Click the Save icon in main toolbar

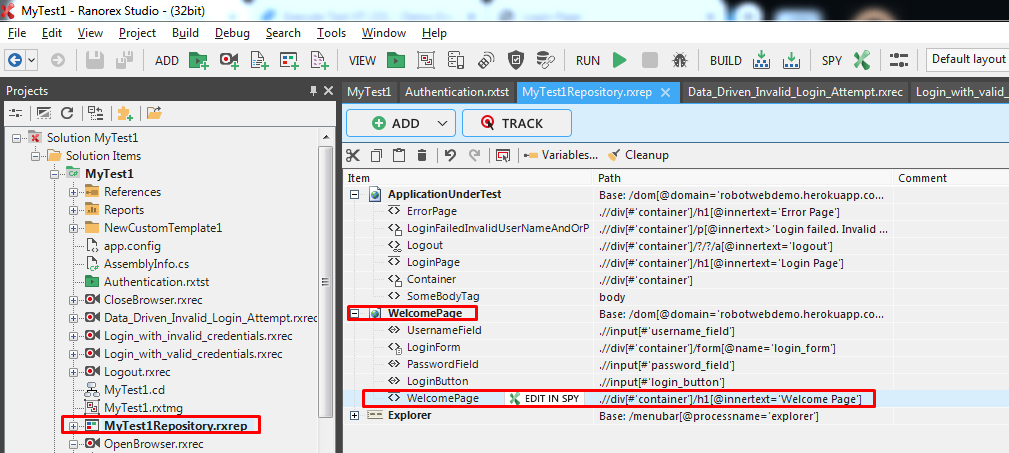point(95,60)
